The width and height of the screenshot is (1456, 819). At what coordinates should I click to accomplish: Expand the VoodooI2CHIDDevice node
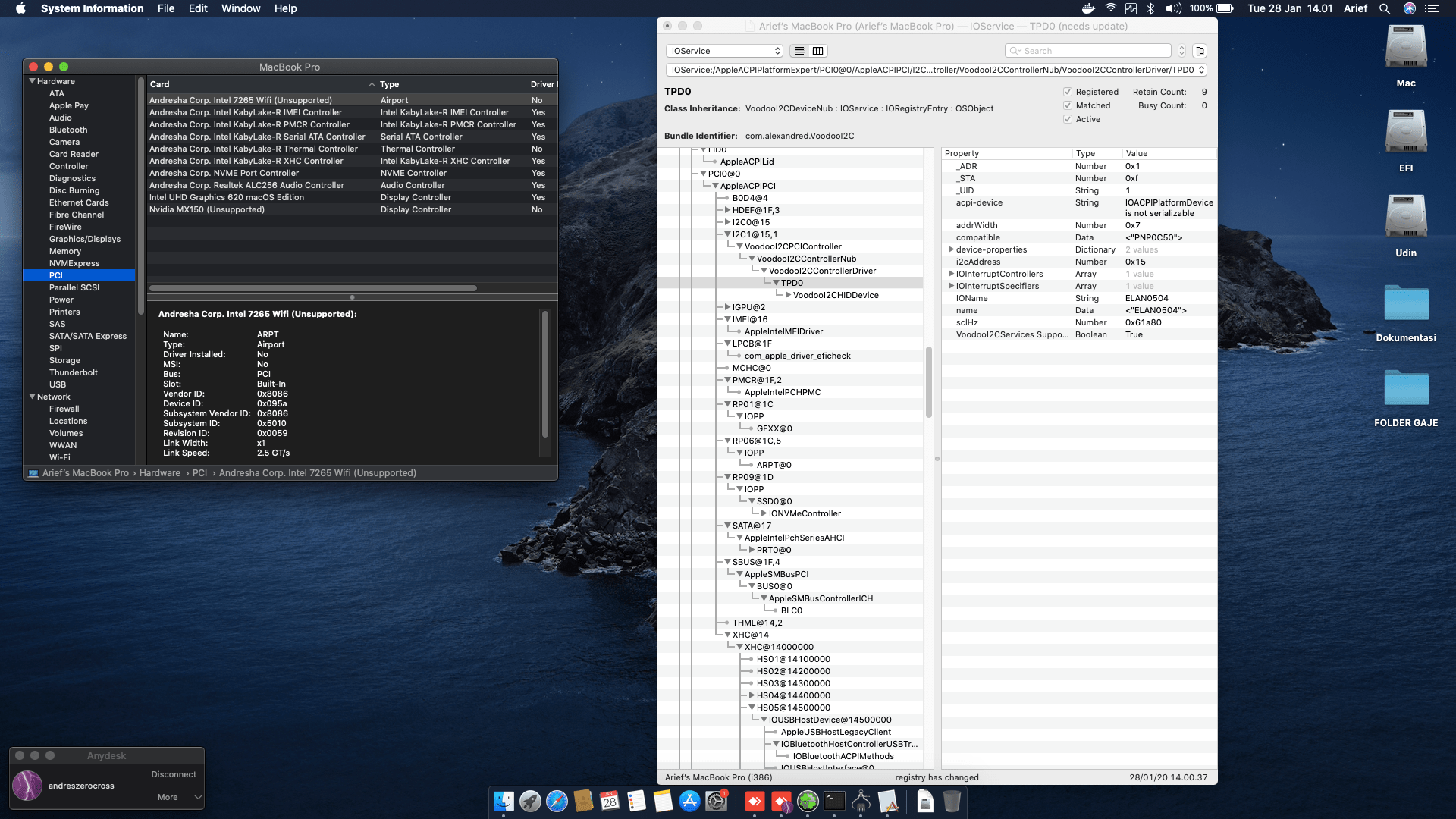(788, 295)
